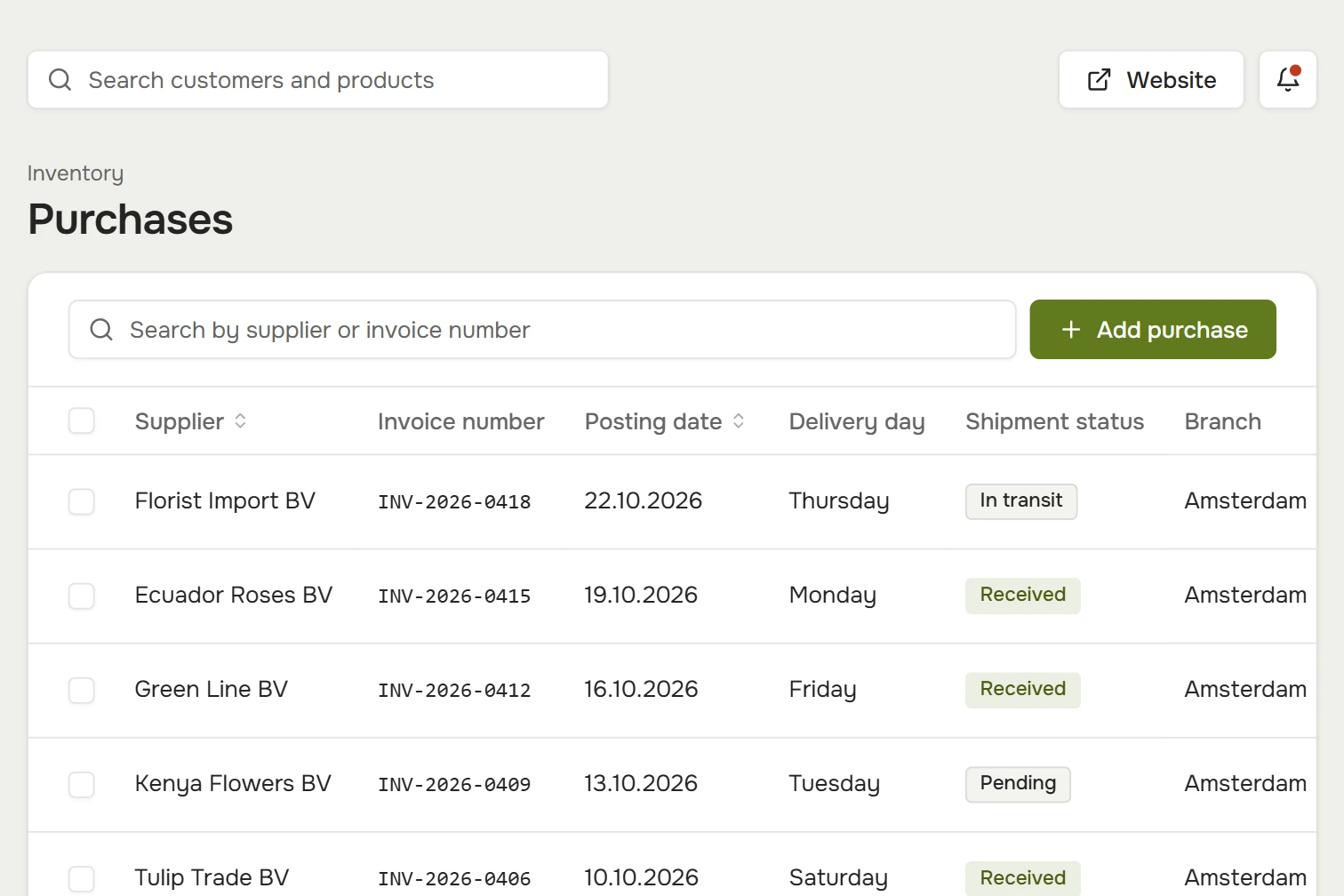This screenshot has height=896, width=1344.
Task: Click Received status in Ecuador Roses row
Action: (1023, 596)
